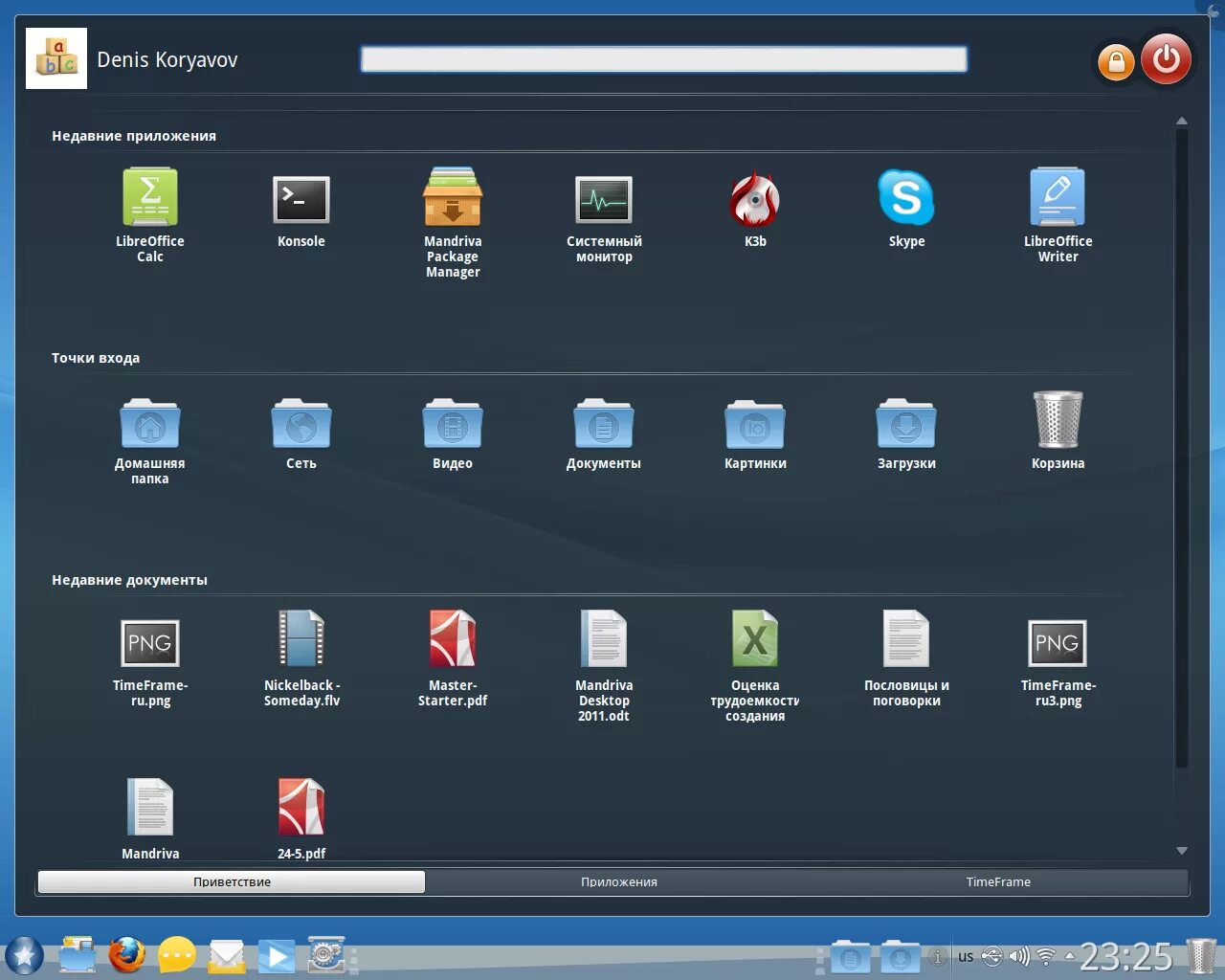Open documents folder stack in panel

coord(850,956)
